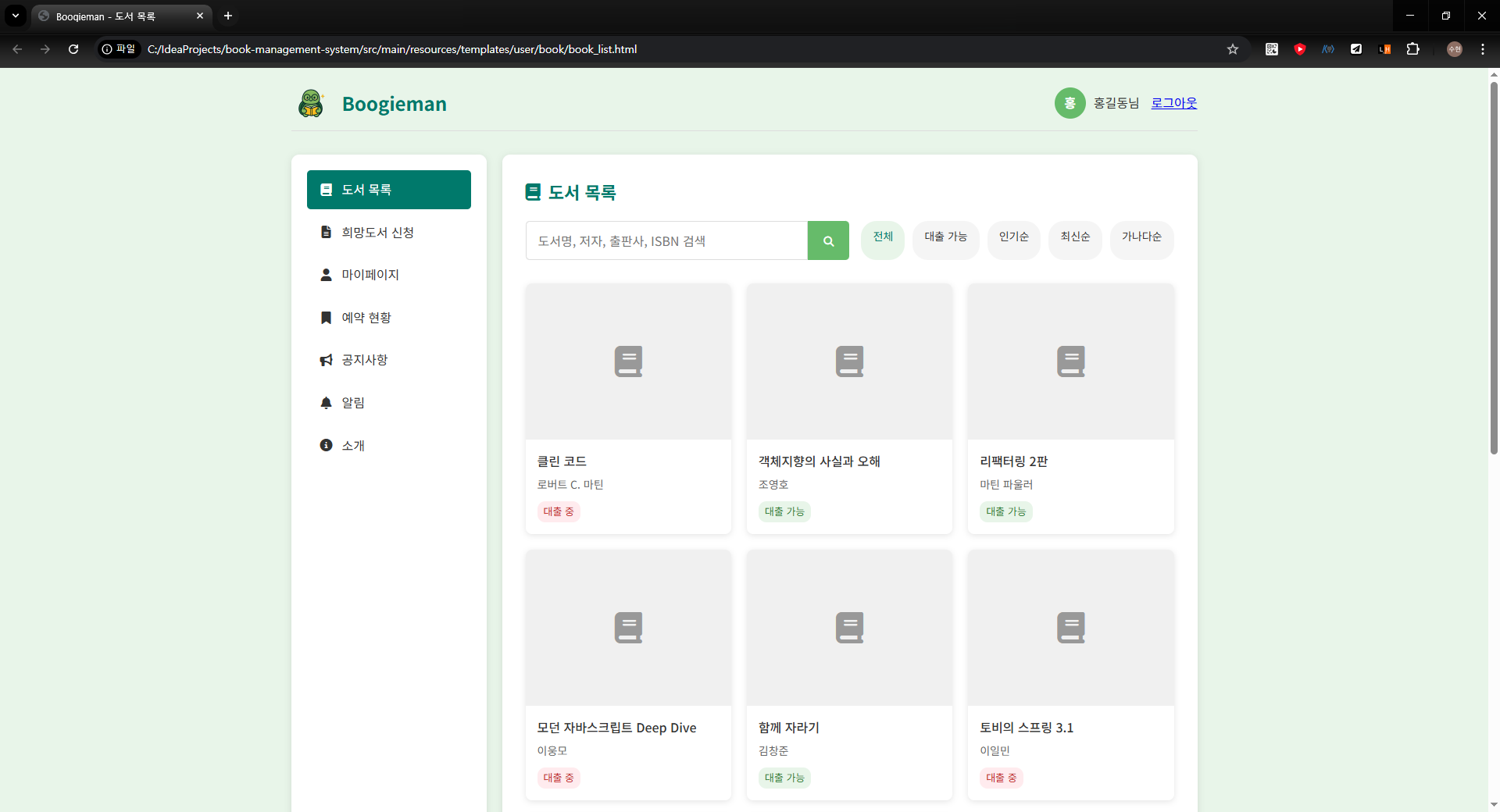Image resolution: width=1500 pixels, height=812 pixels.
Task: Open 희망도서 신청 in sidebar
Action: coord(377,233)
